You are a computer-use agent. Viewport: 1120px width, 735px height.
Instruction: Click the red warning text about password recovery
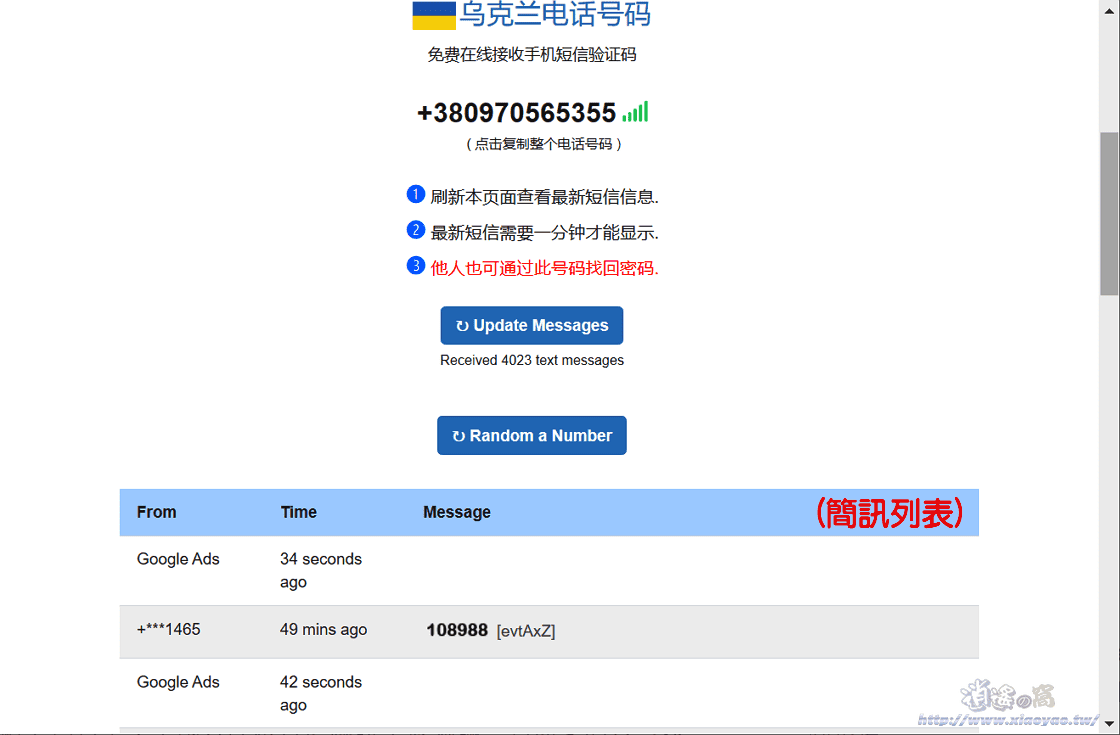pos(544,268)
